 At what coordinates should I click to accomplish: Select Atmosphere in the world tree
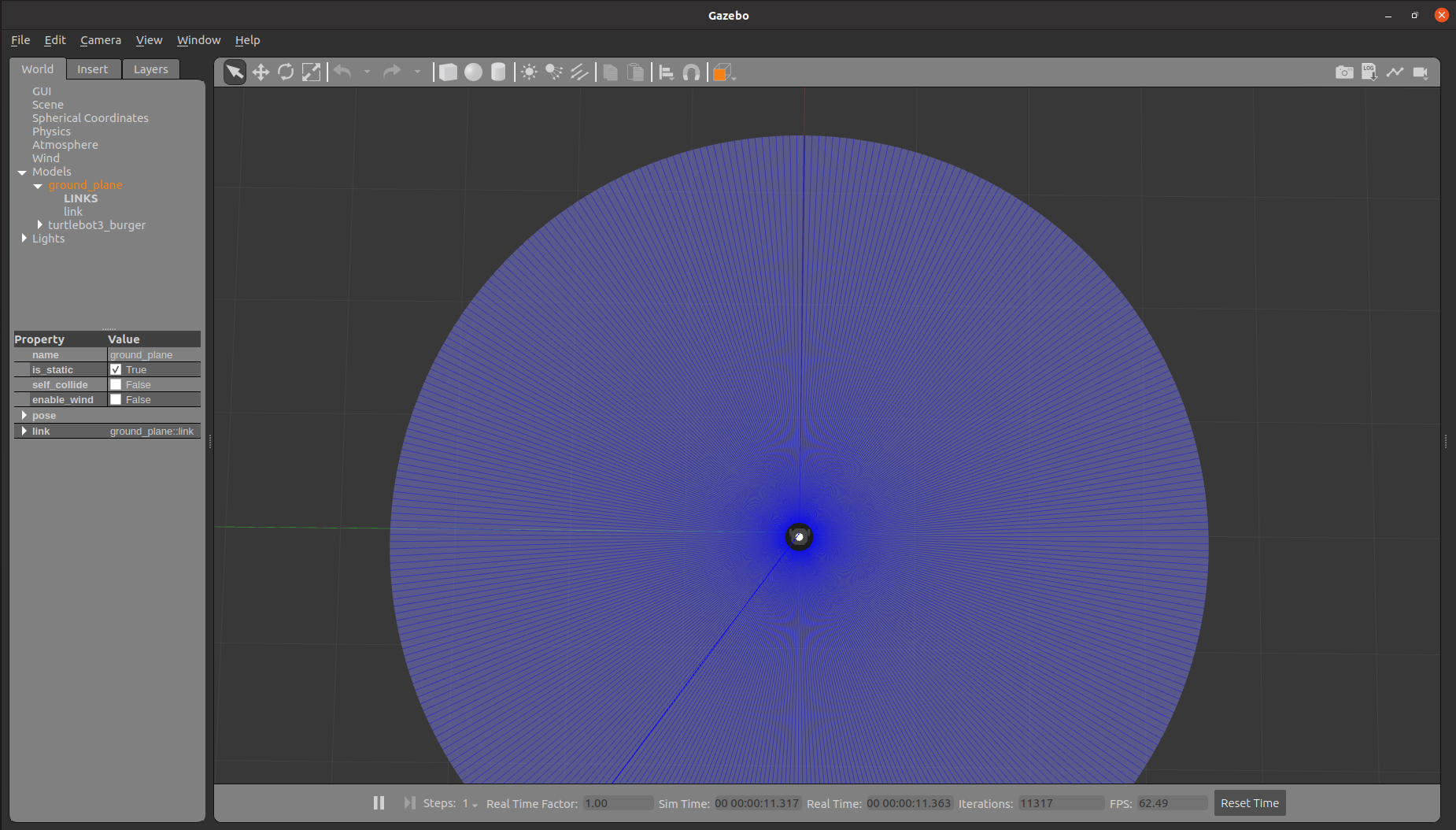pos(65,145)
